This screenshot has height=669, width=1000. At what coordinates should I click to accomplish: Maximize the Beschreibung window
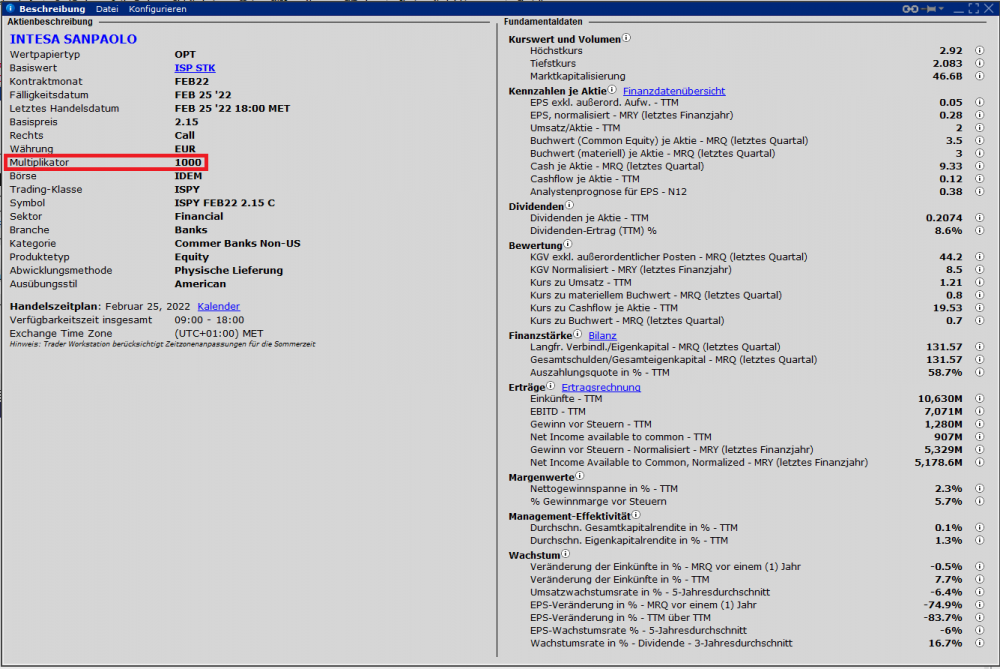[x=973, y=8]
